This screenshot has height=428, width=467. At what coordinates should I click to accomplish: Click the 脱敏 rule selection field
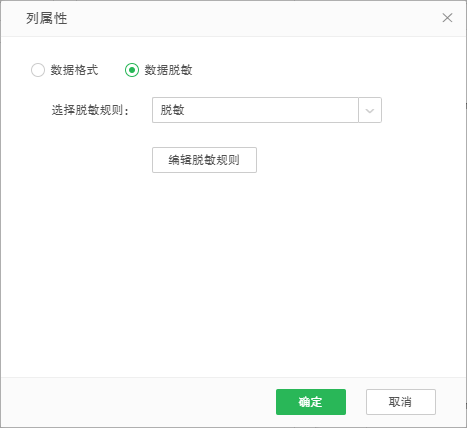(255, 110)
